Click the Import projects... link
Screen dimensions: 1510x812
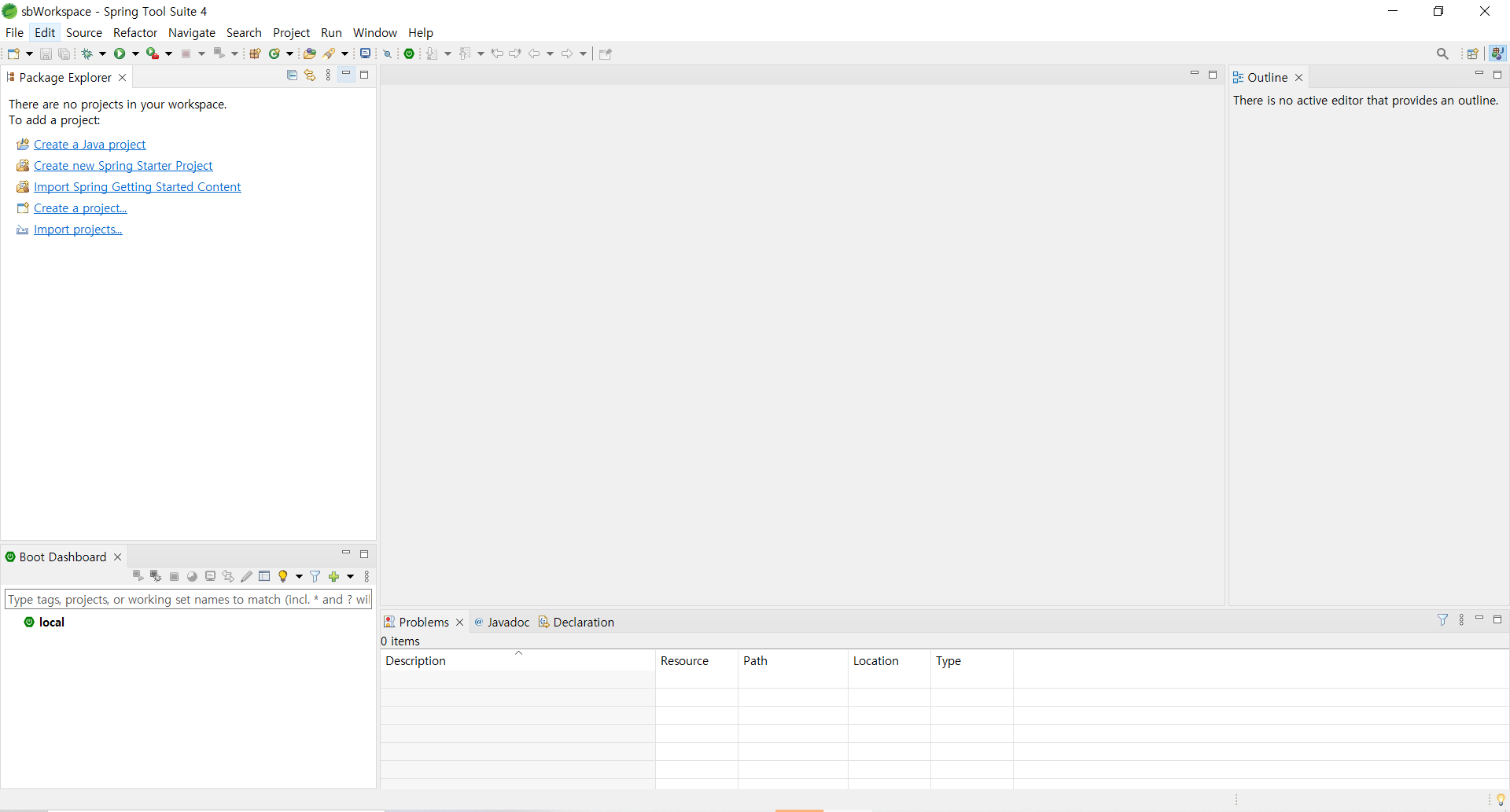click(78, 230)
